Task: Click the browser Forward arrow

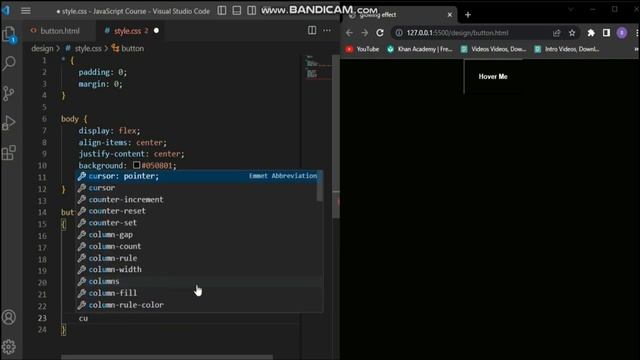Action: pos(364,33)
